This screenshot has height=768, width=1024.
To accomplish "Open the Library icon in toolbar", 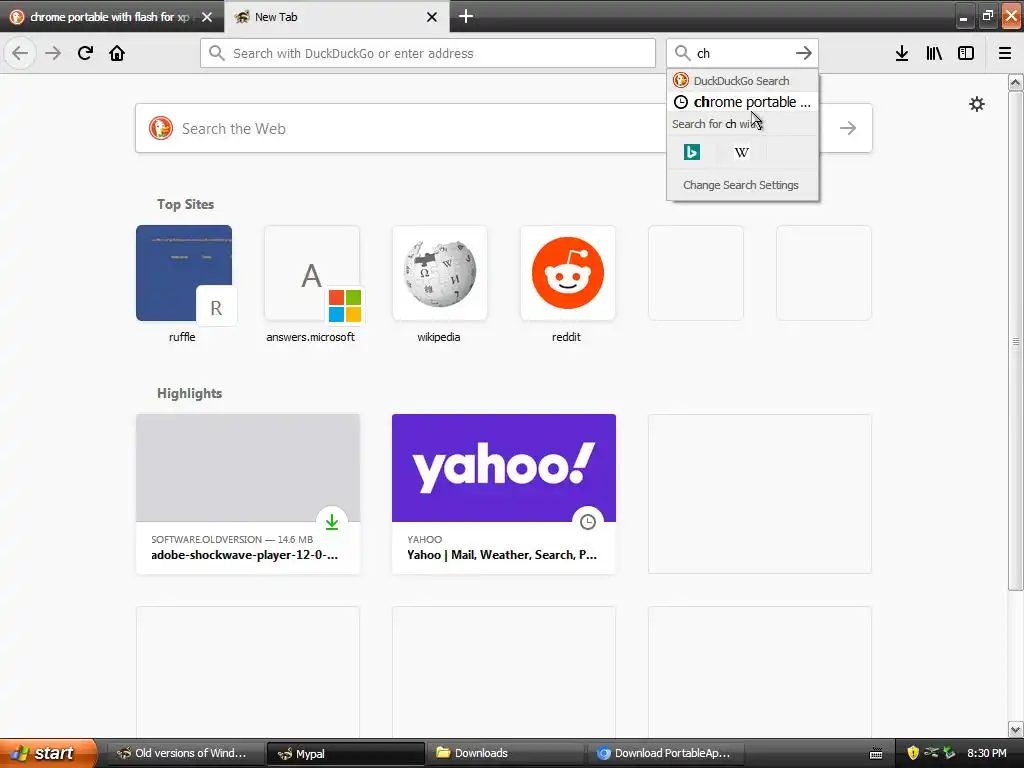I will coord(934,53).
